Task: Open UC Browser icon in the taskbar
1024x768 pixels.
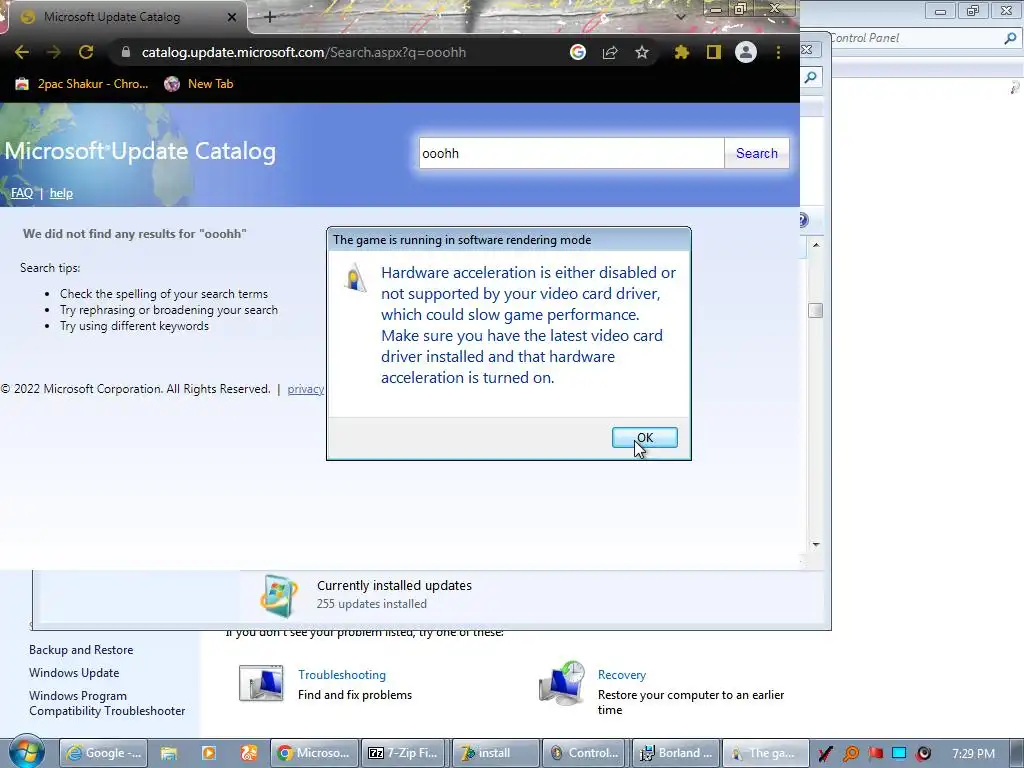Action: (x=249, y=753)
